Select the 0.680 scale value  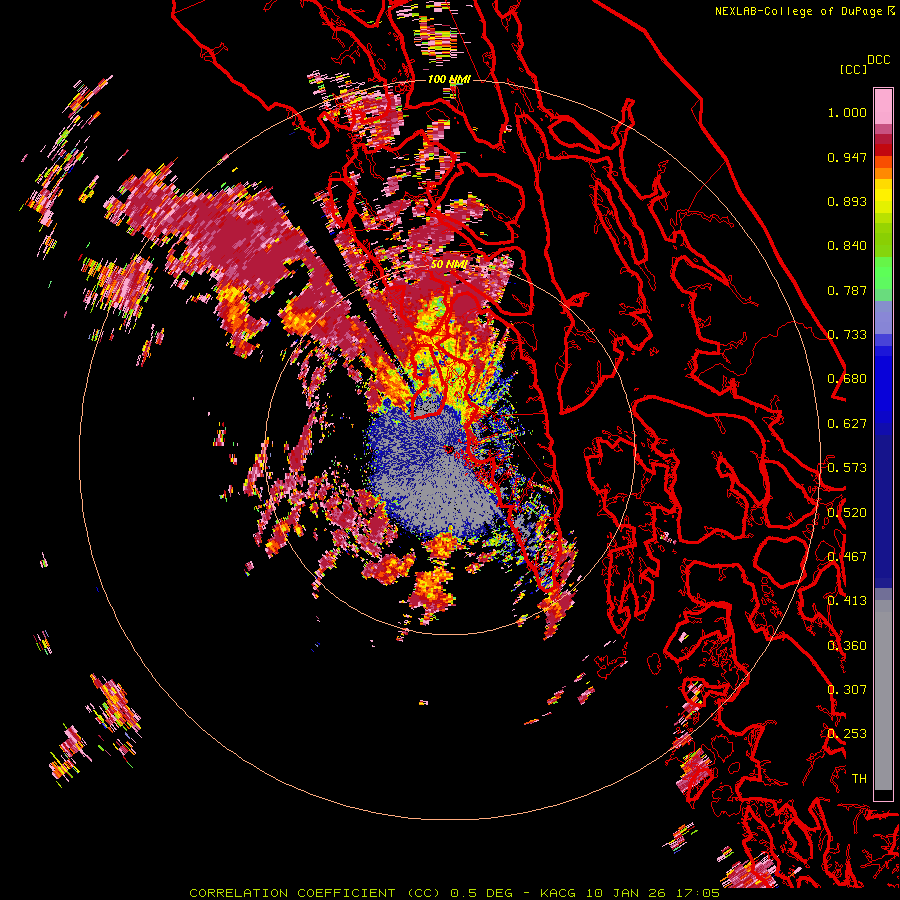click(847, 379)
